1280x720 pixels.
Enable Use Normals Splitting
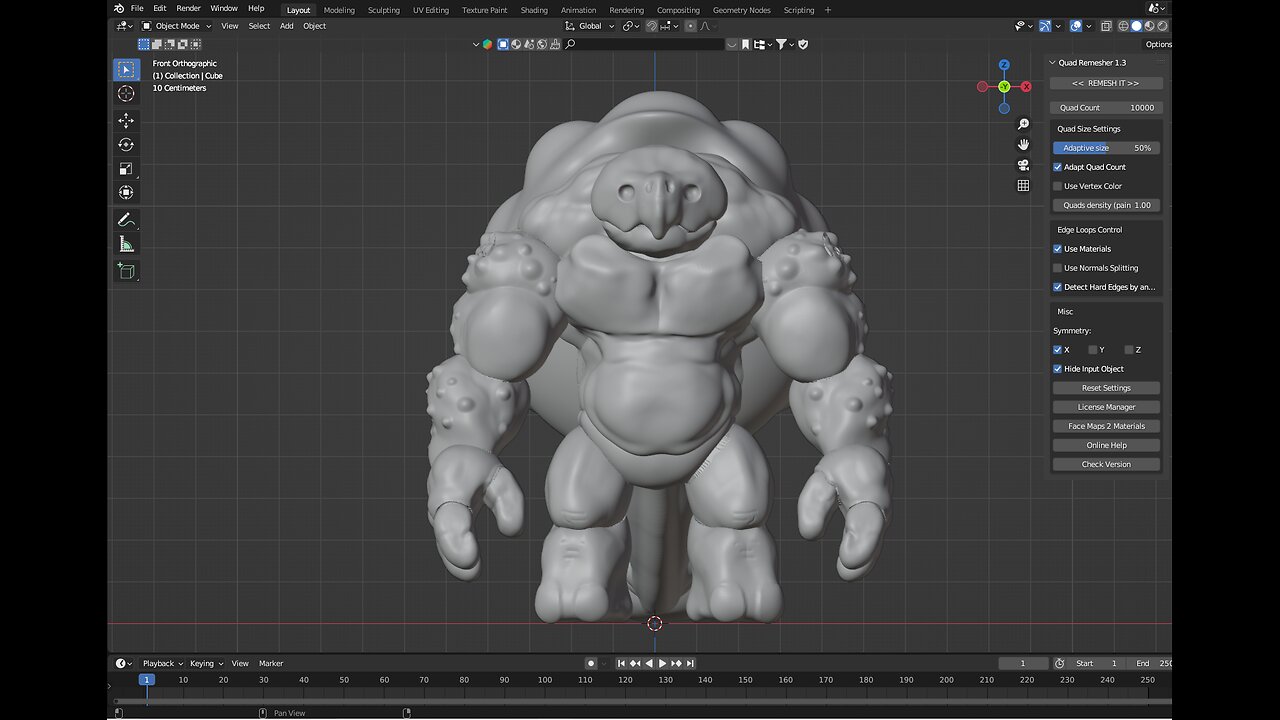coord(1058,268)
